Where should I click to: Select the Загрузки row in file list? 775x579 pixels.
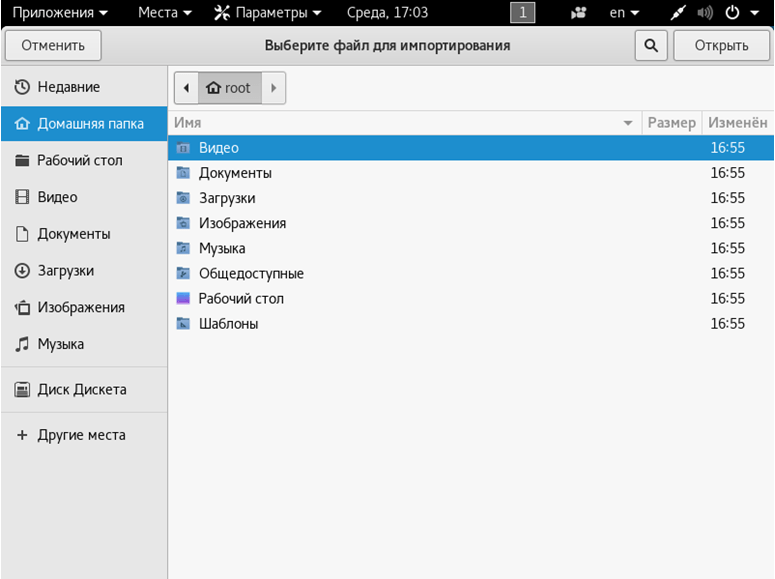[471, 198]
